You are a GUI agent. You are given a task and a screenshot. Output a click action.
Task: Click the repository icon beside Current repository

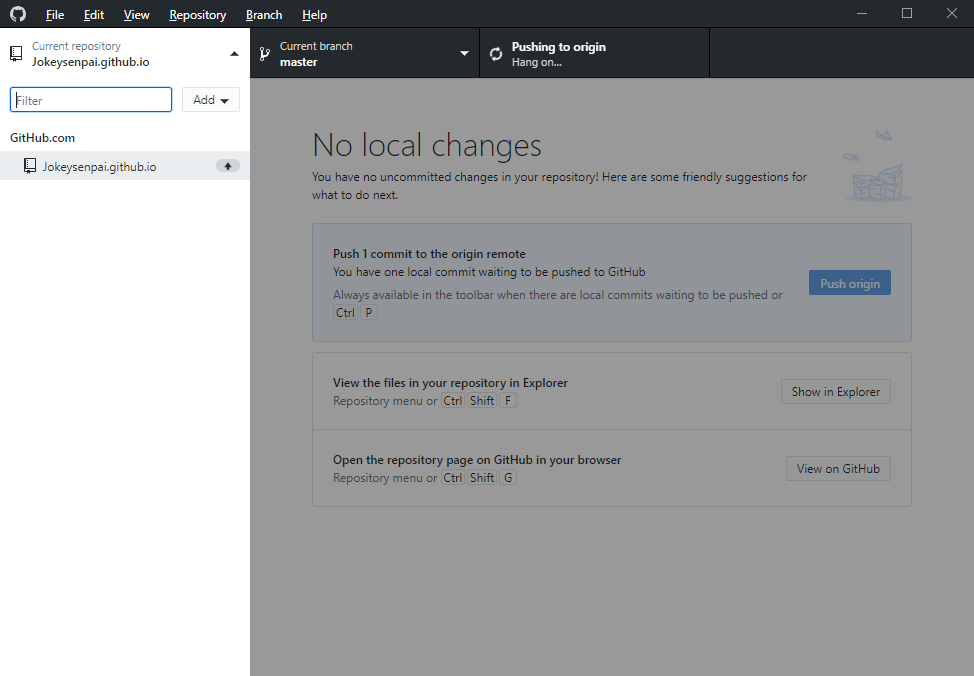pos(16,54)
